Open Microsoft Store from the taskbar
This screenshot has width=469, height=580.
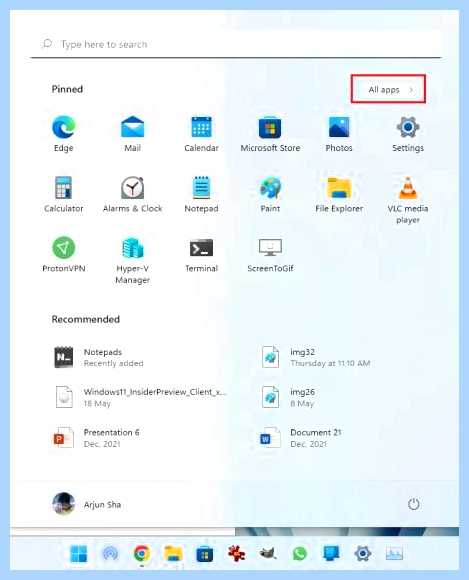205,554
